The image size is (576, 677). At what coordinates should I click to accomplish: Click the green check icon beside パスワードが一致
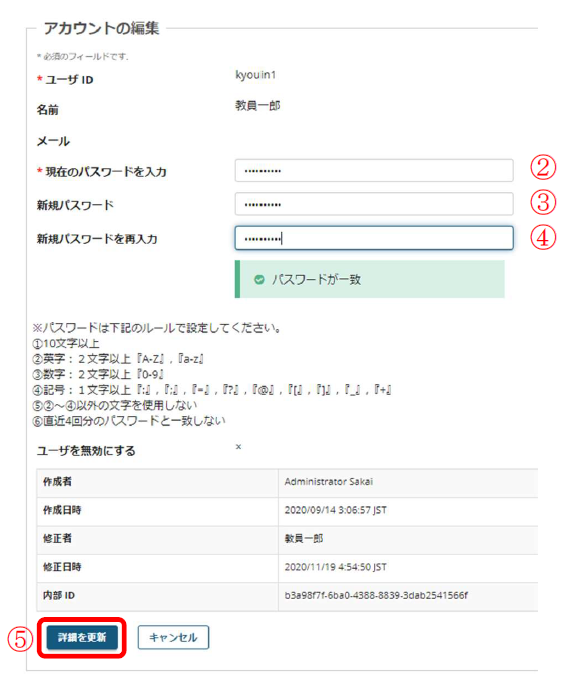pos(259,280)
